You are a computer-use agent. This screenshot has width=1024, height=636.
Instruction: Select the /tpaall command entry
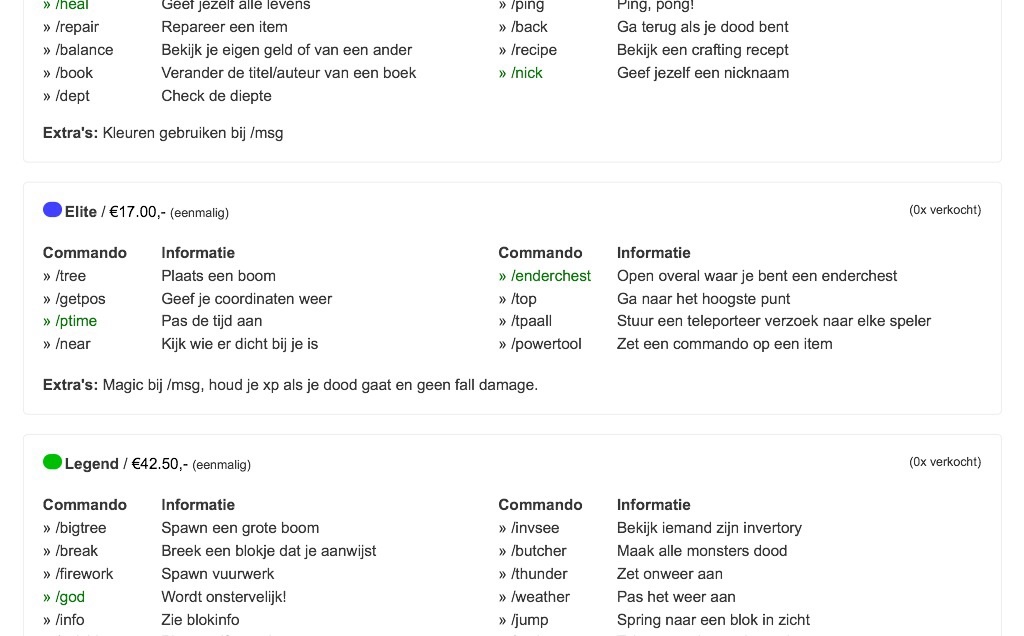pos(531,321)
